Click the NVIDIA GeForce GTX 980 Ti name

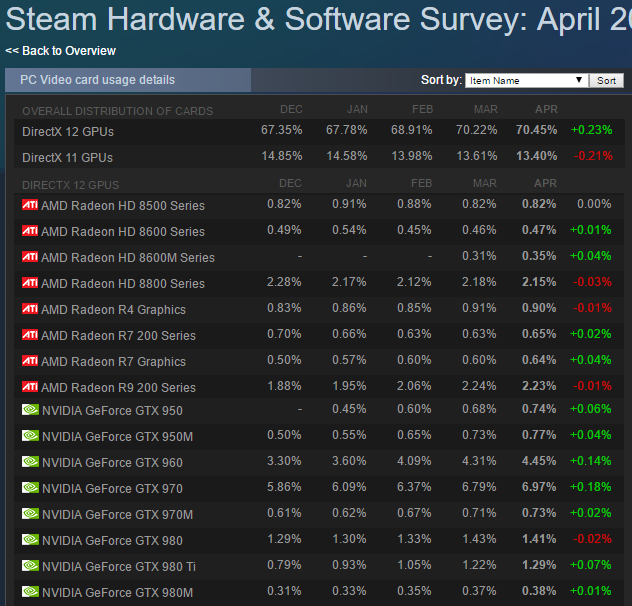click(x=119, y=566)
